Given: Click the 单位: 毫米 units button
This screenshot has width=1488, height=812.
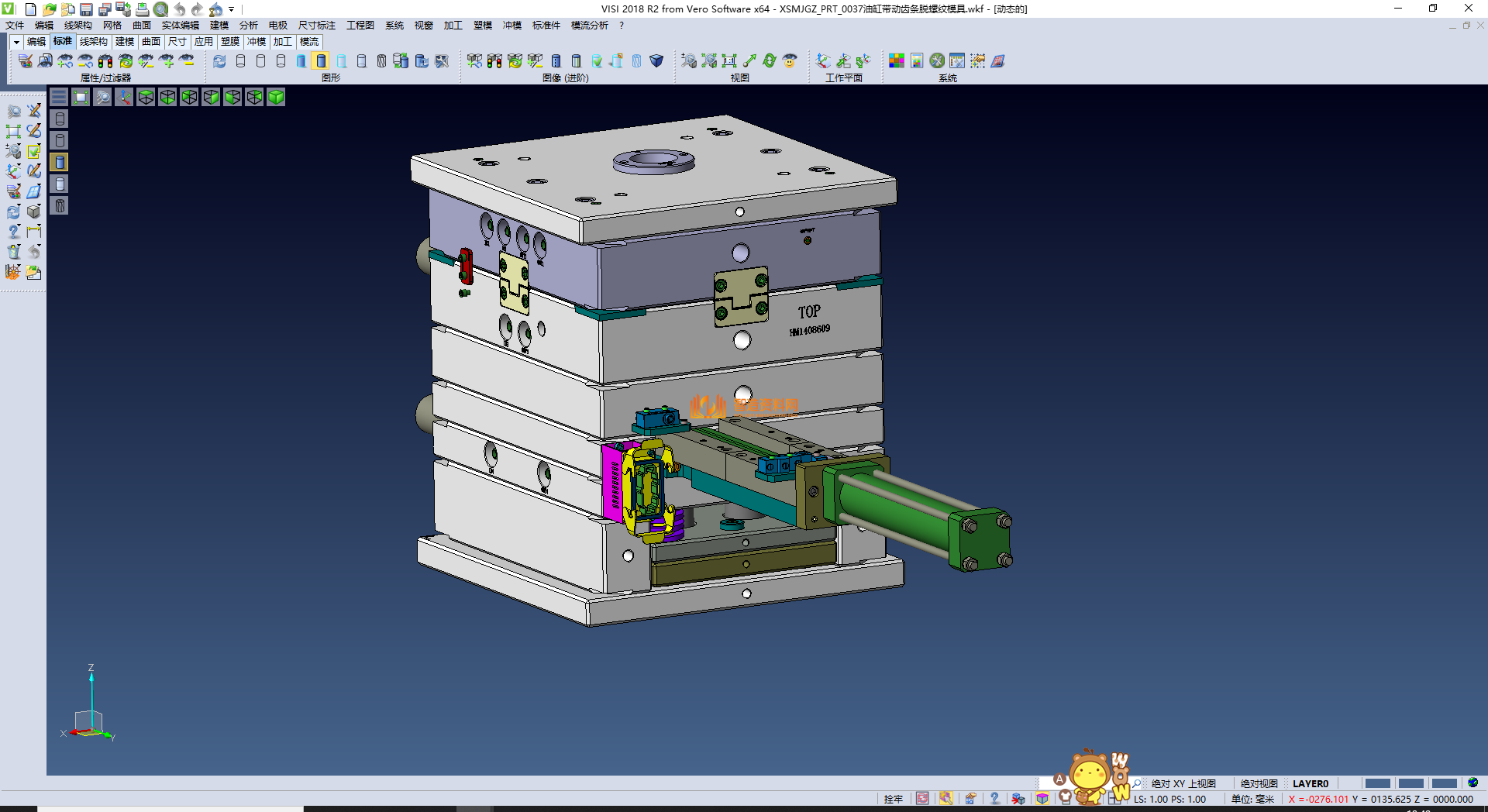Looking at the screenshot, I should 1252,799.
